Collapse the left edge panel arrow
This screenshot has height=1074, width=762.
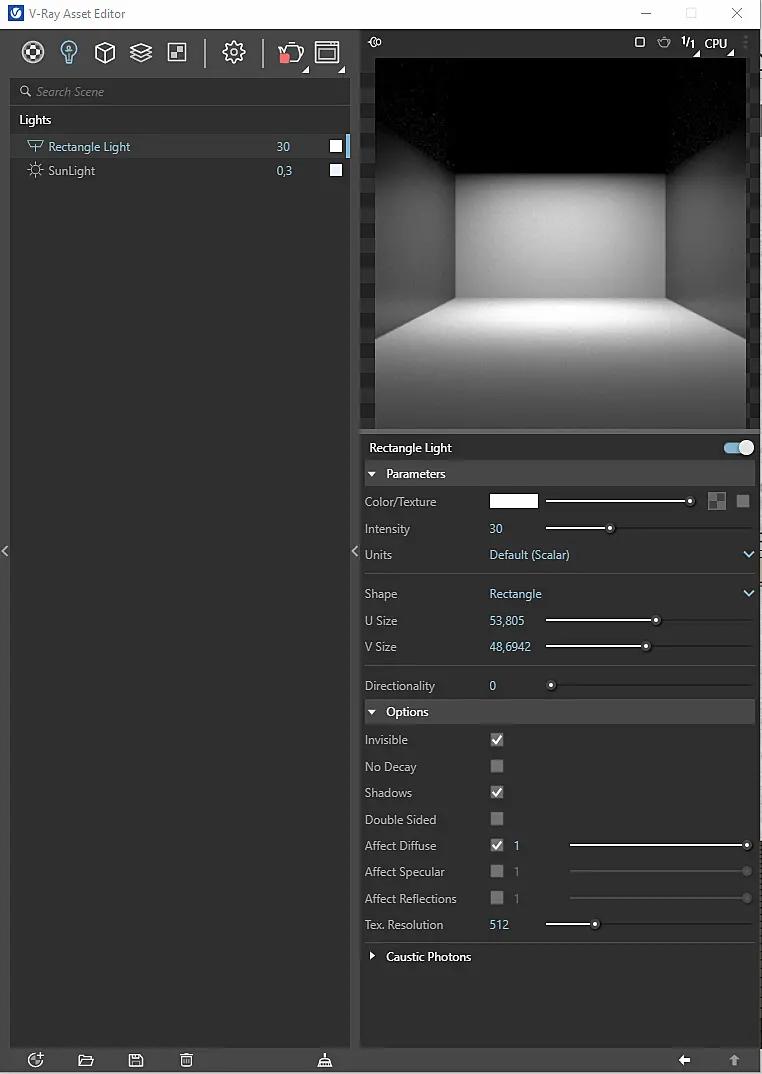pyautogui.click(x=5, y=551)
